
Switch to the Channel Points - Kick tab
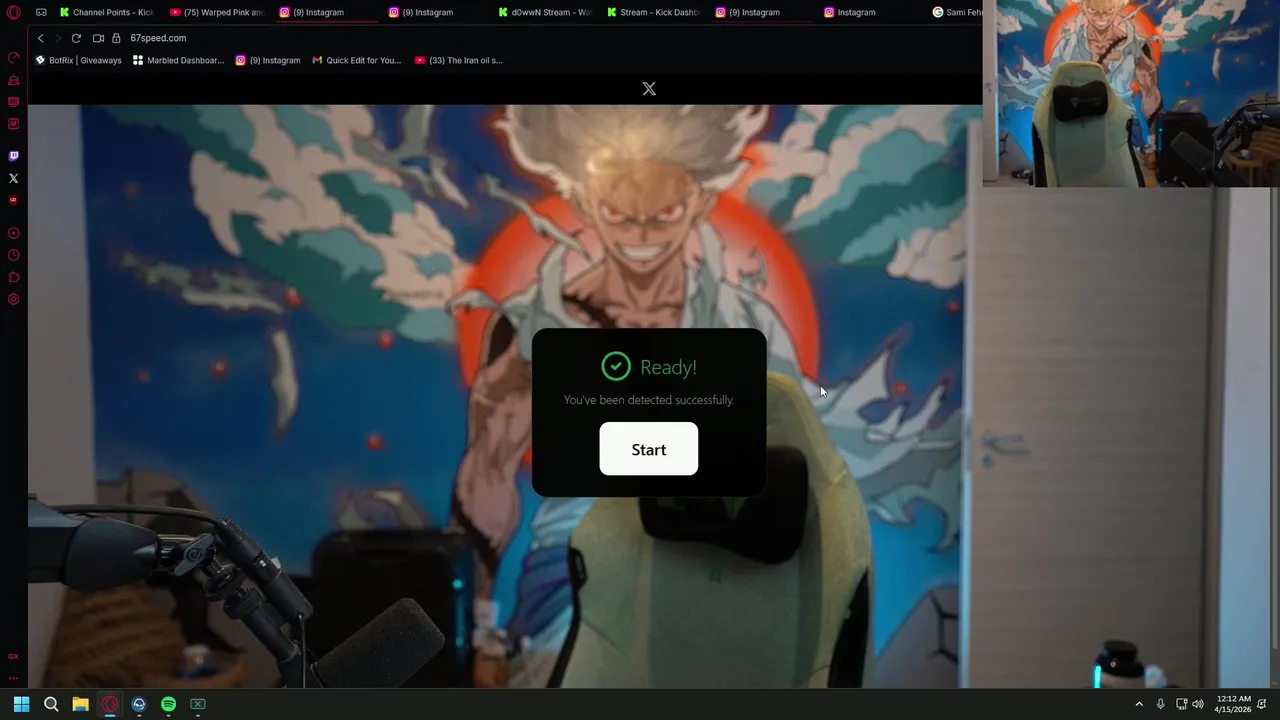107,12
